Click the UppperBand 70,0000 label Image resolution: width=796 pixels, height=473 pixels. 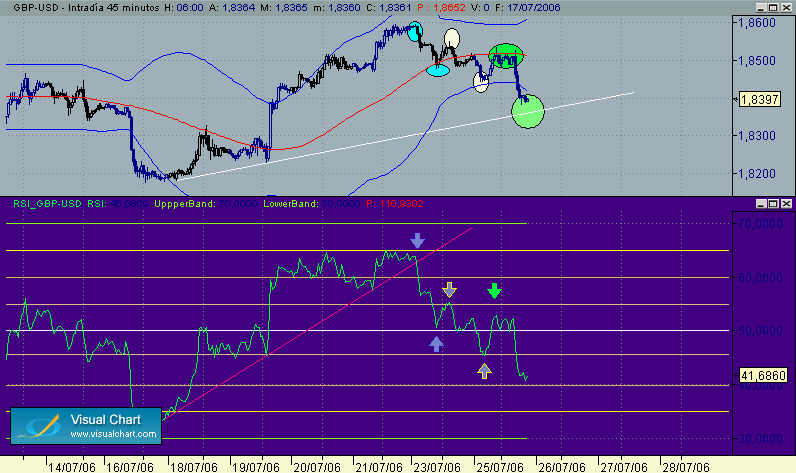[206, 204]
